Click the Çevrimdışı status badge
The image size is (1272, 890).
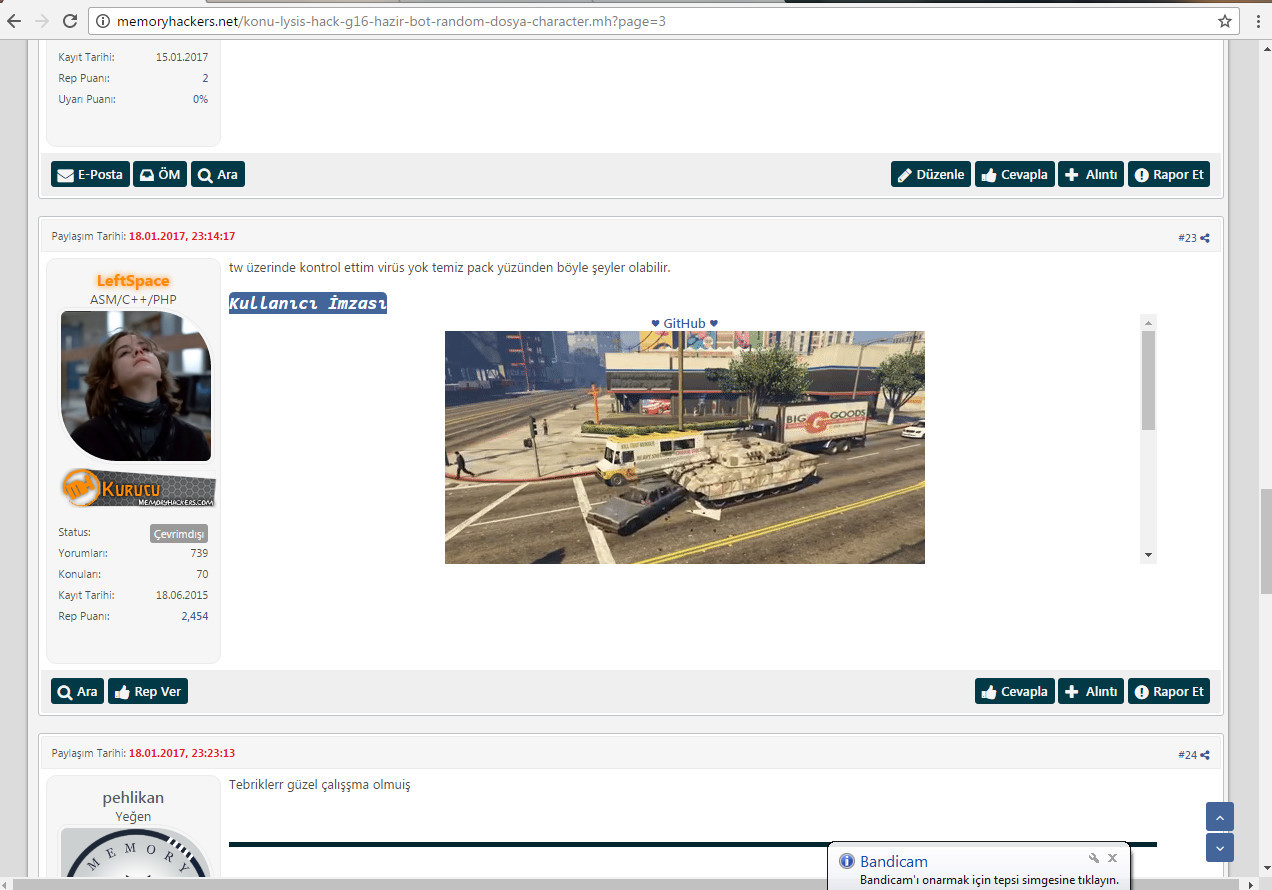coord(179,534)
